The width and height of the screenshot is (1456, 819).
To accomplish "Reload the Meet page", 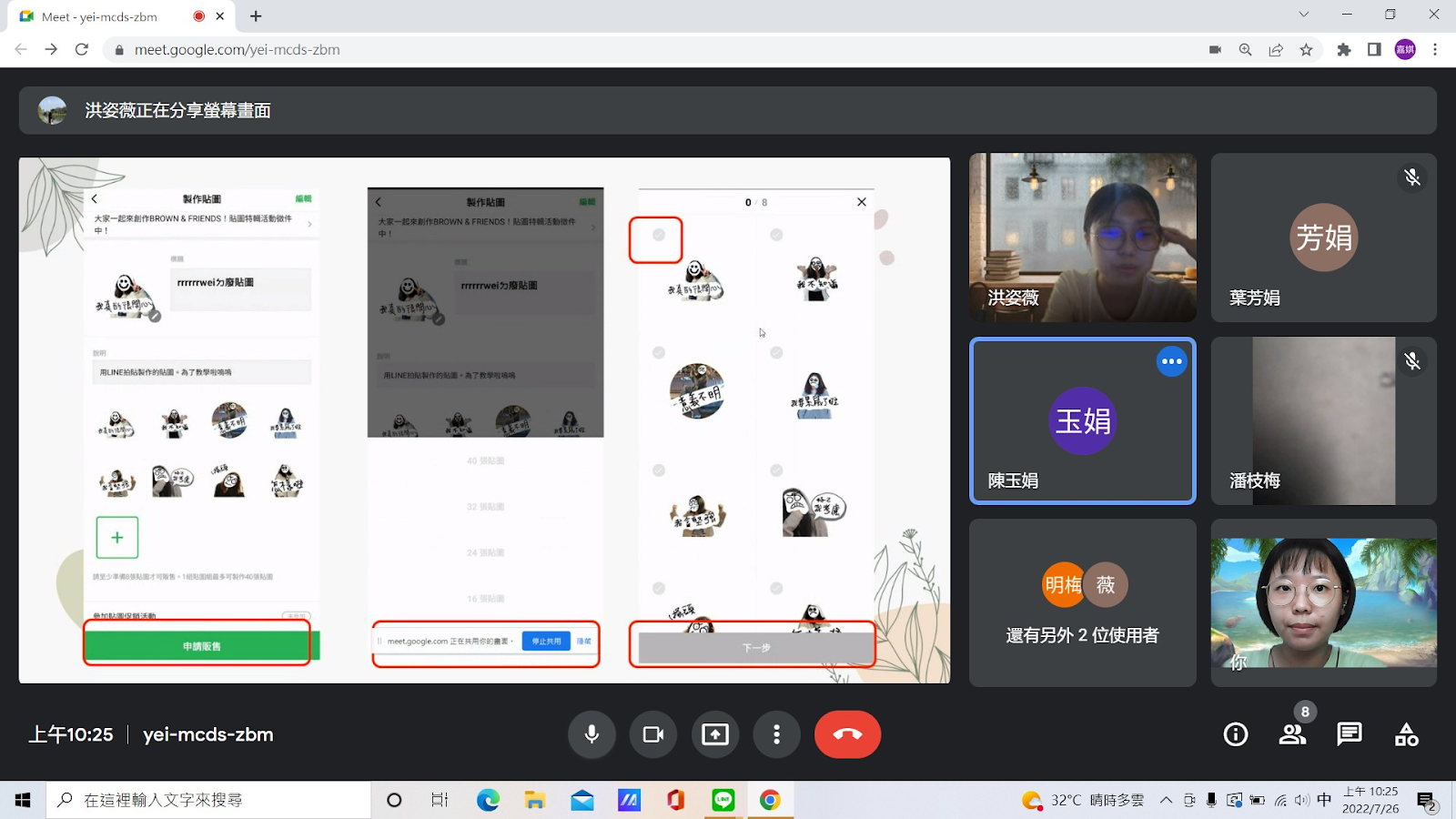I will tap(82, 49).
